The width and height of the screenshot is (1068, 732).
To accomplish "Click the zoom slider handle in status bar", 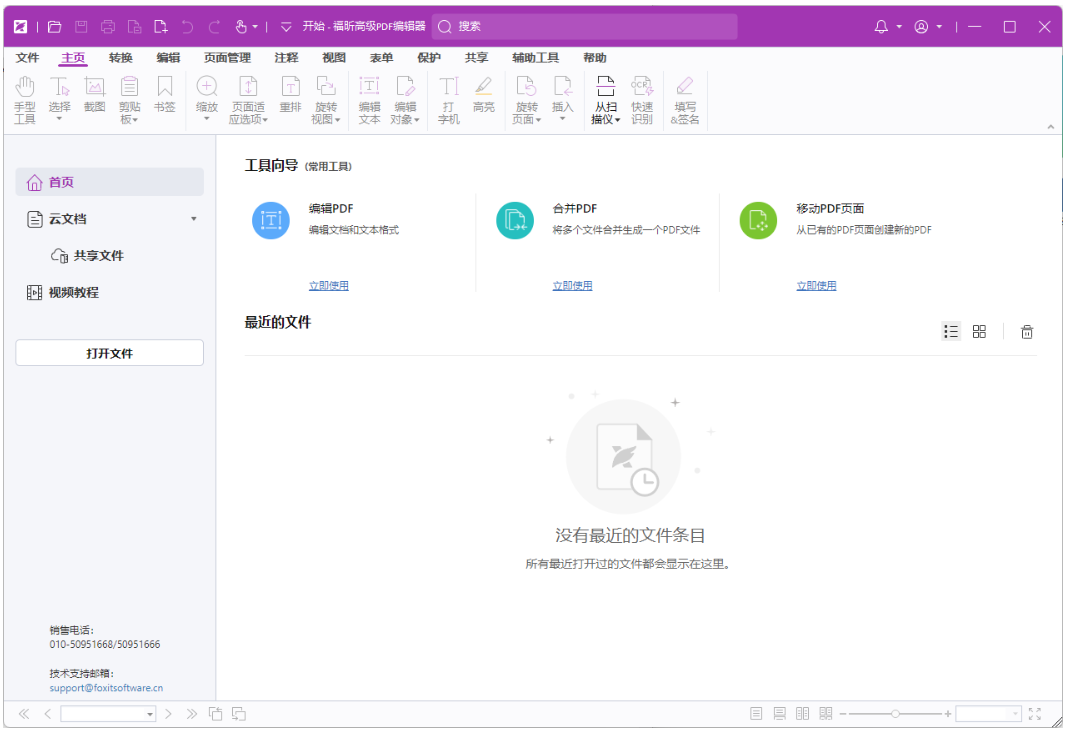I will pyautogui.click(x=895, y=714).
